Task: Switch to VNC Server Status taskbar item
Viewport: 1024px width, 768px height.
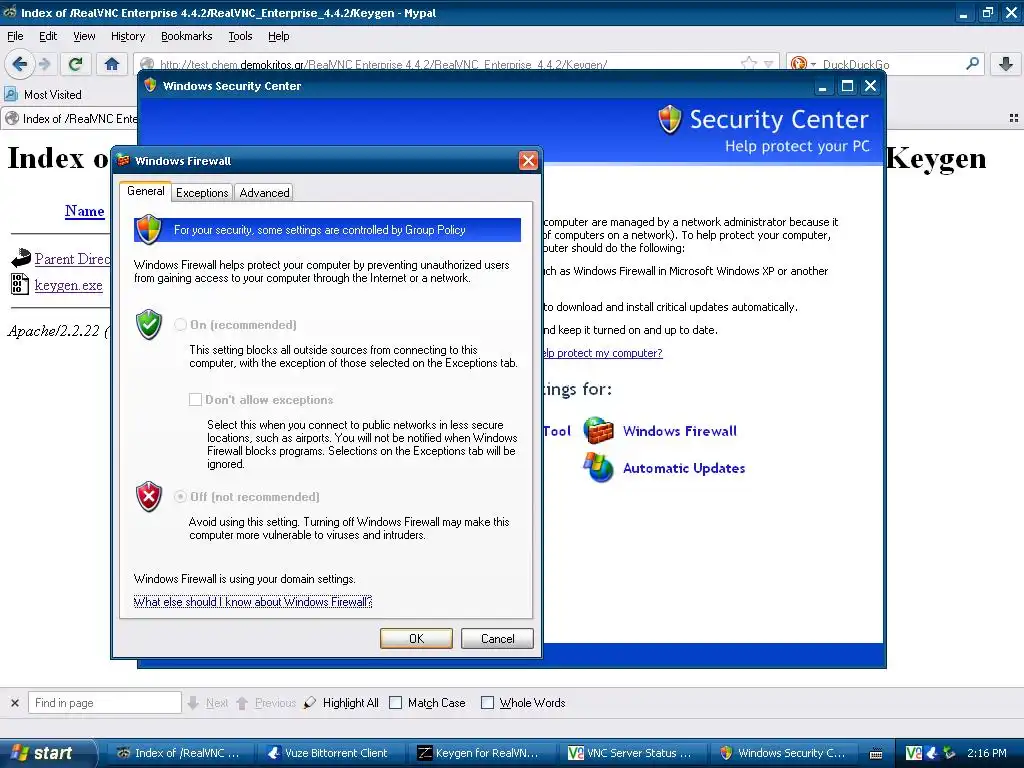Action: pyautogui.click(x=631, y=753)
